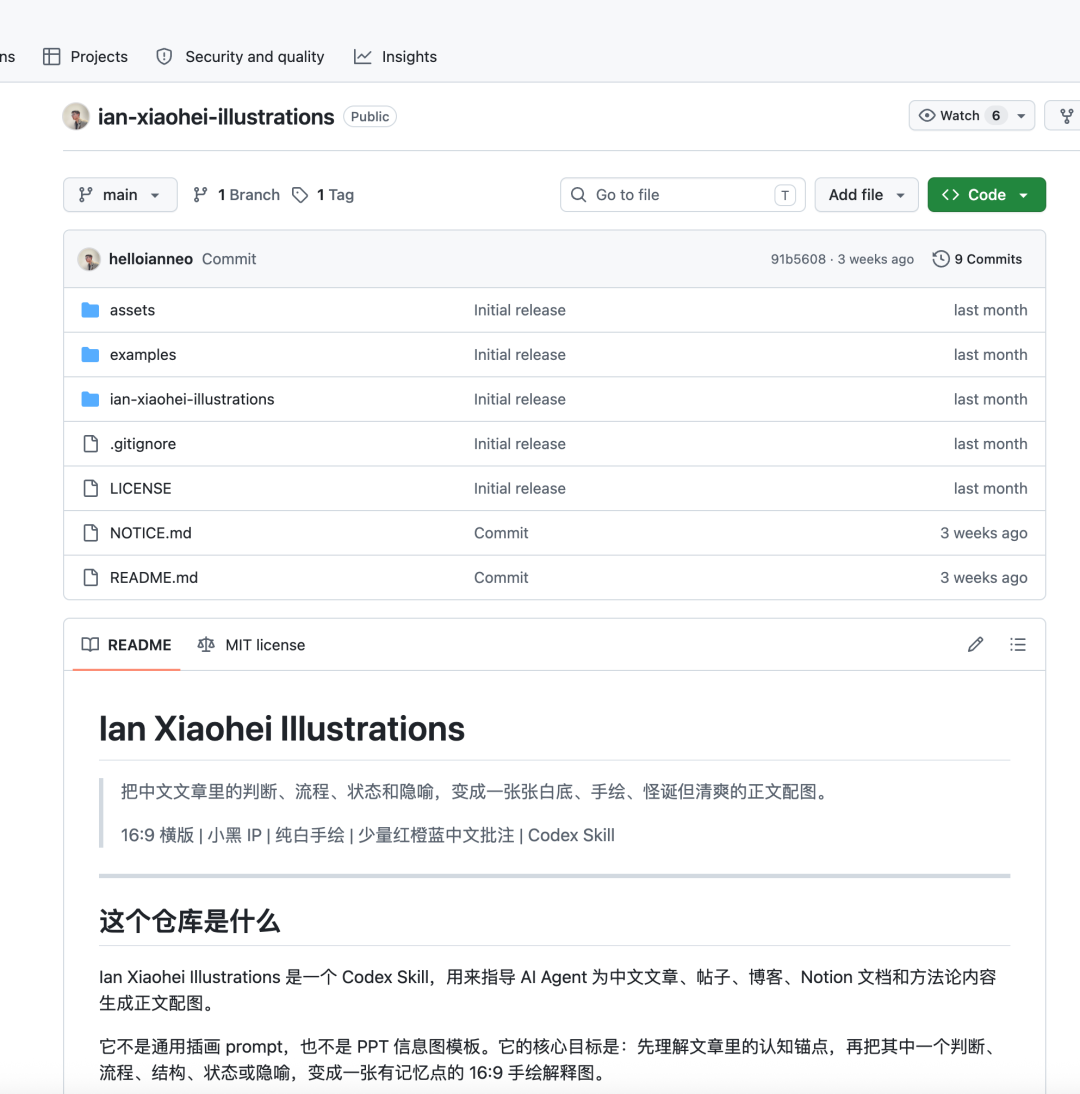The image size is (1080, 1094).
Task: Click the helloianneo commit avatar
Action: tap(89, 259)
